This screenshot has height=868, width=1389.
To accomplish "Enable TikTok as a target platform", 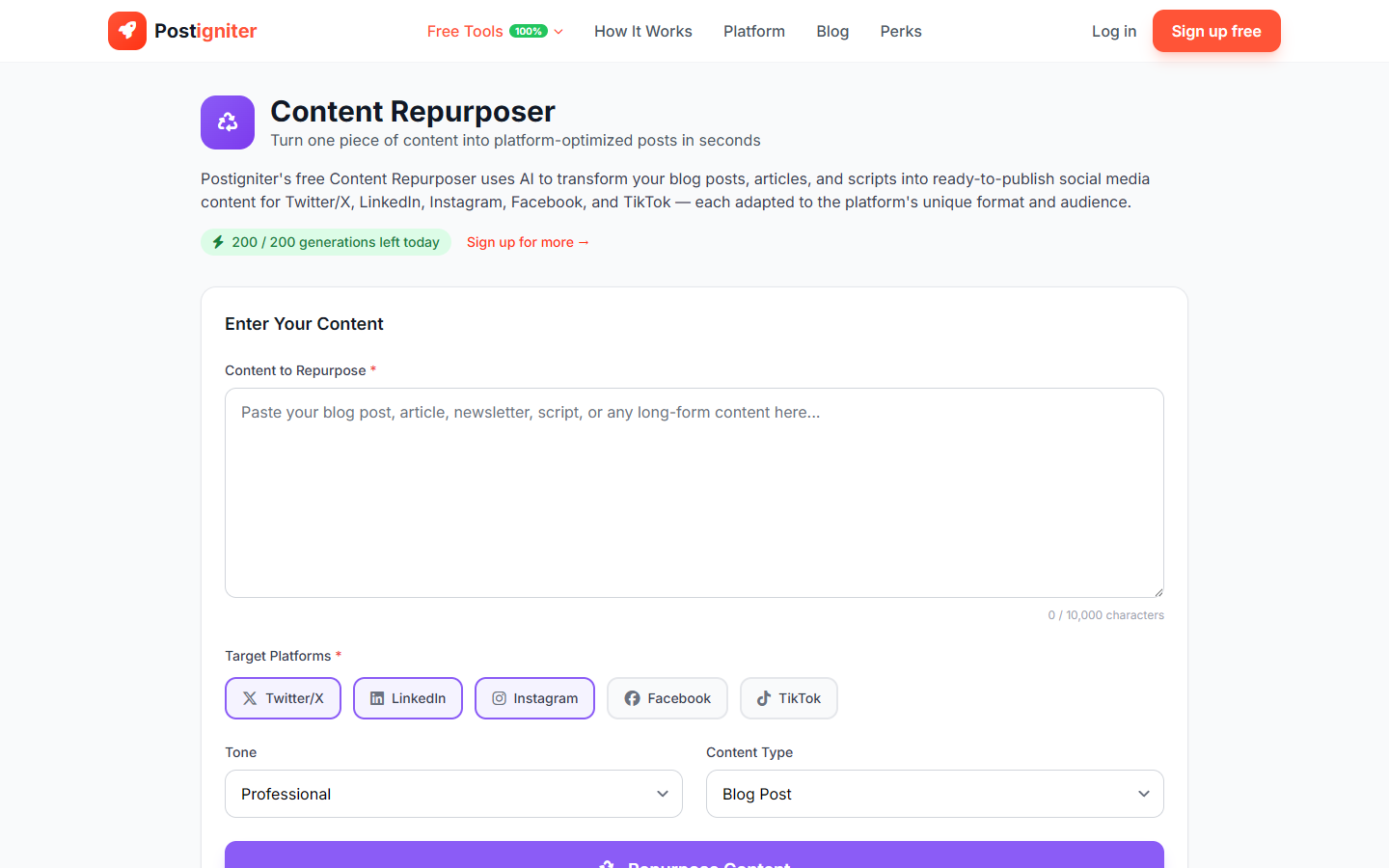I will [789, 698].
